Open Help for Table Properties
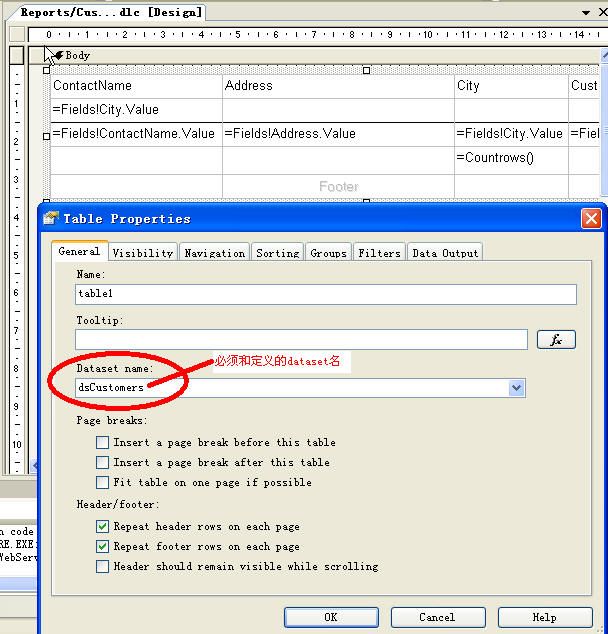608x634 pixels. (x=545, y=617)
